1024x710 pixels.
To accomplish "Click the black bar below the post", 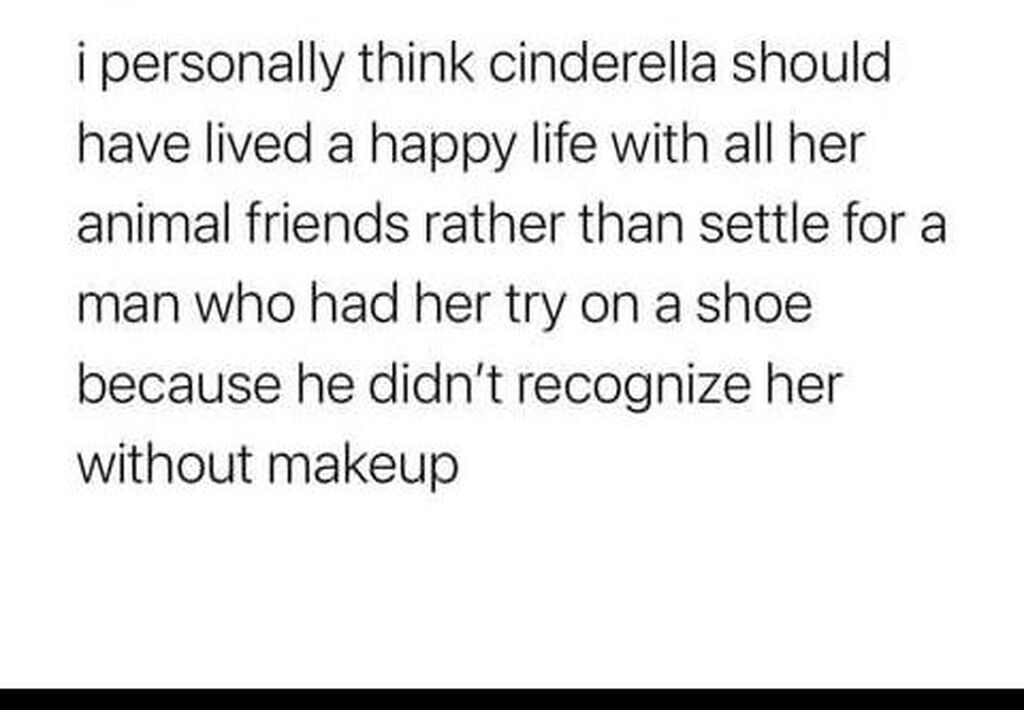I will (512, 699).
